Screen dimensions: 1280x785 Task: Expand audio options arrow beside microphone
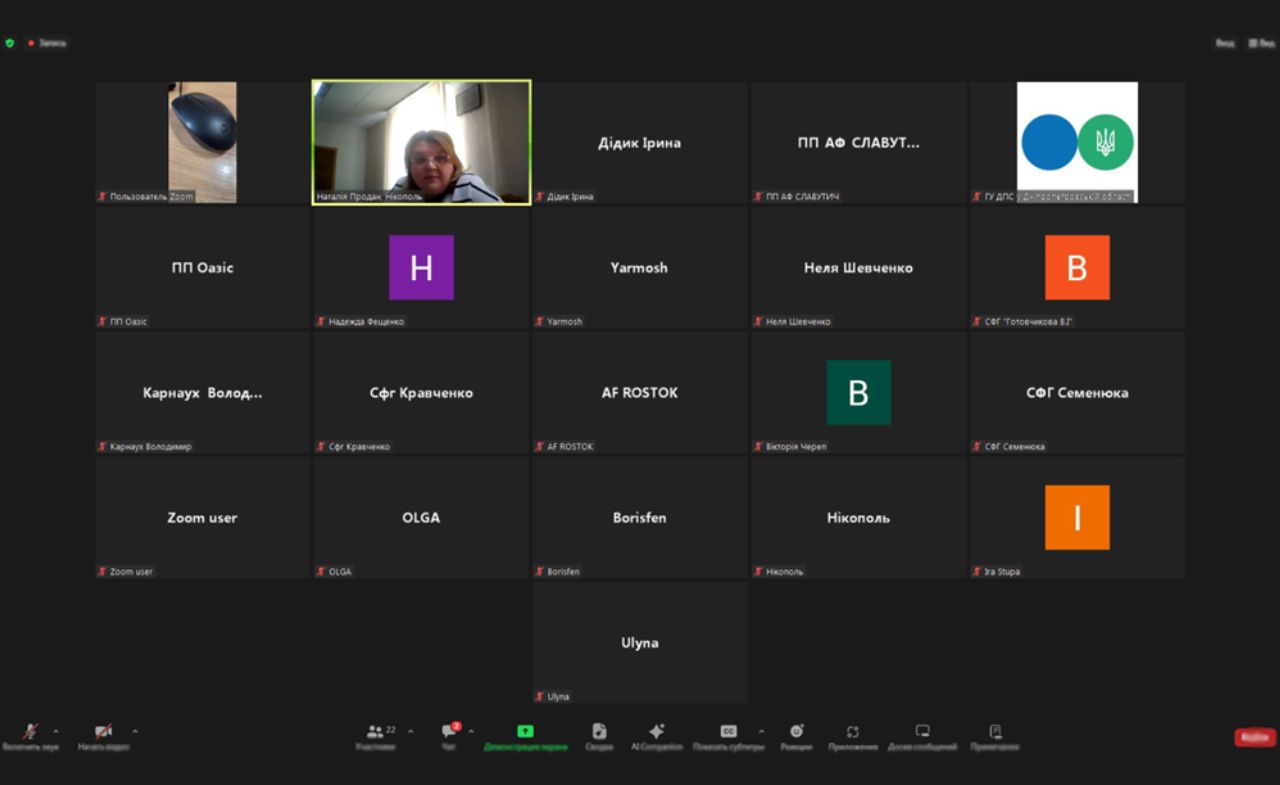(x=56, y=731)
